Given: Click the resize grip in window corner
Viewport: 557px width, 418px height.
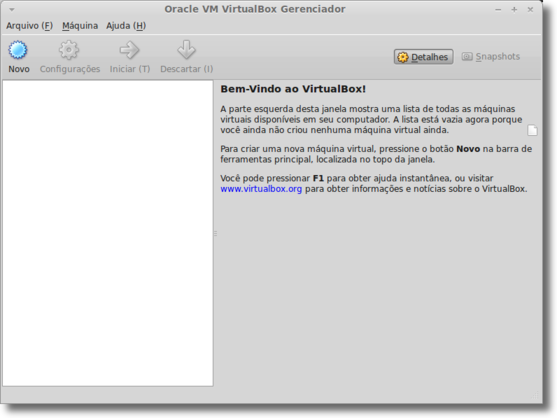Looking at the screenshot, I should pyautogui.click(x=536, y=395).
